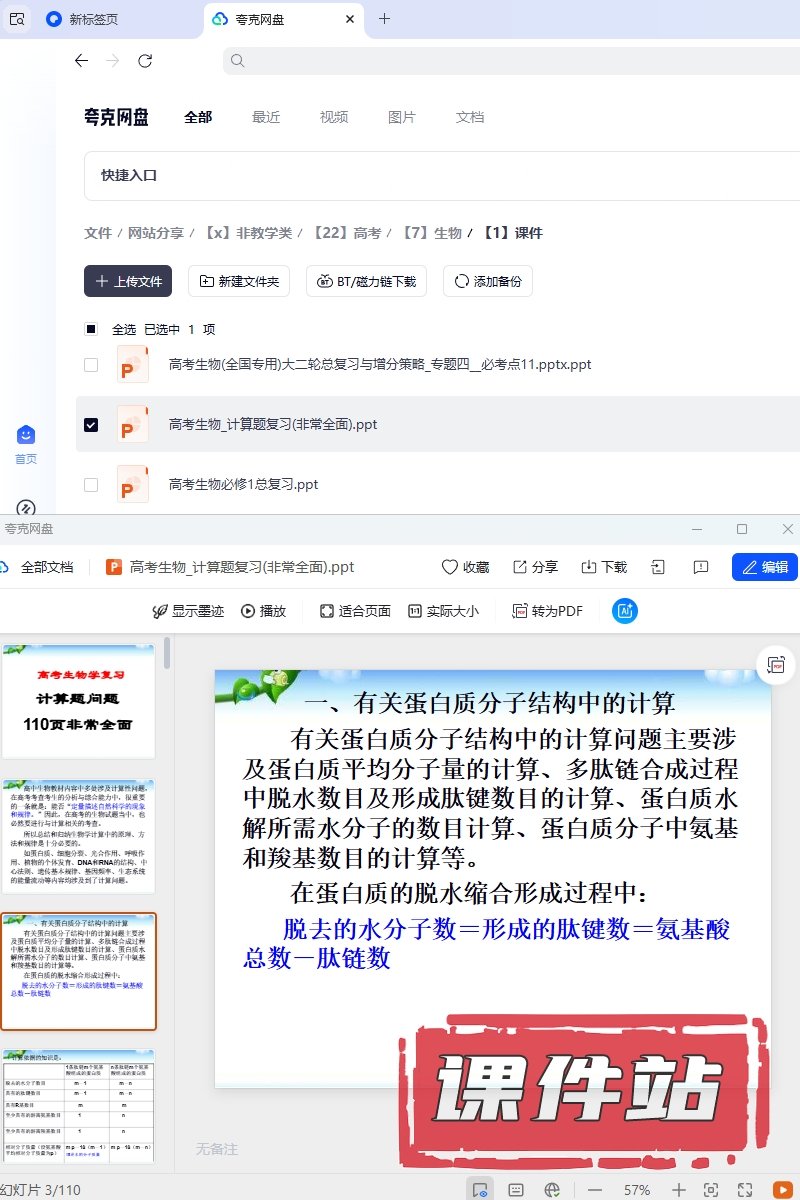Image resolution: width=800 pixels, height=1200 pixels.
Task: Select 适合页面 fit page view
Action: (355, 611)
